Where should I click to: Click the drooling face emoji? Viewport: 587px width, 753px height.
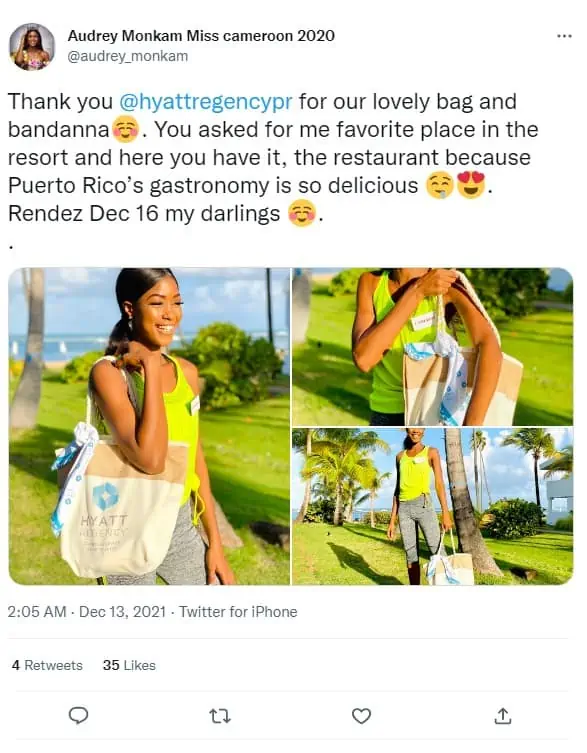[440, 186]
